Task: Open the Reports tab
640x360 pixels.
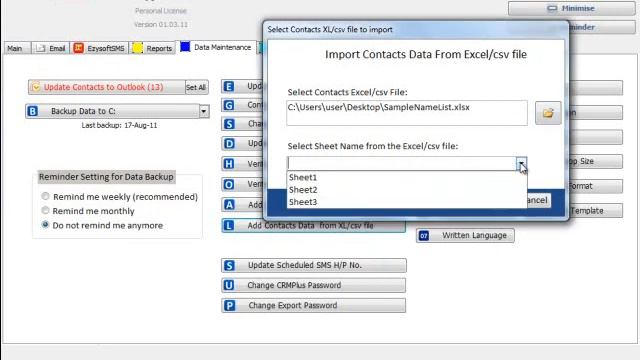Action: point(153,48)
